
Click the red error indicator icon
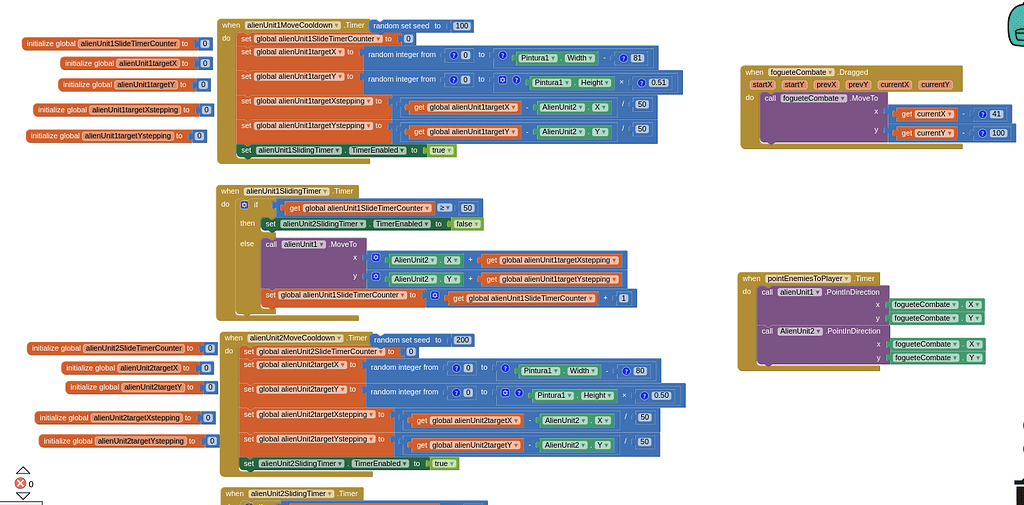click(x=20, y=484)
